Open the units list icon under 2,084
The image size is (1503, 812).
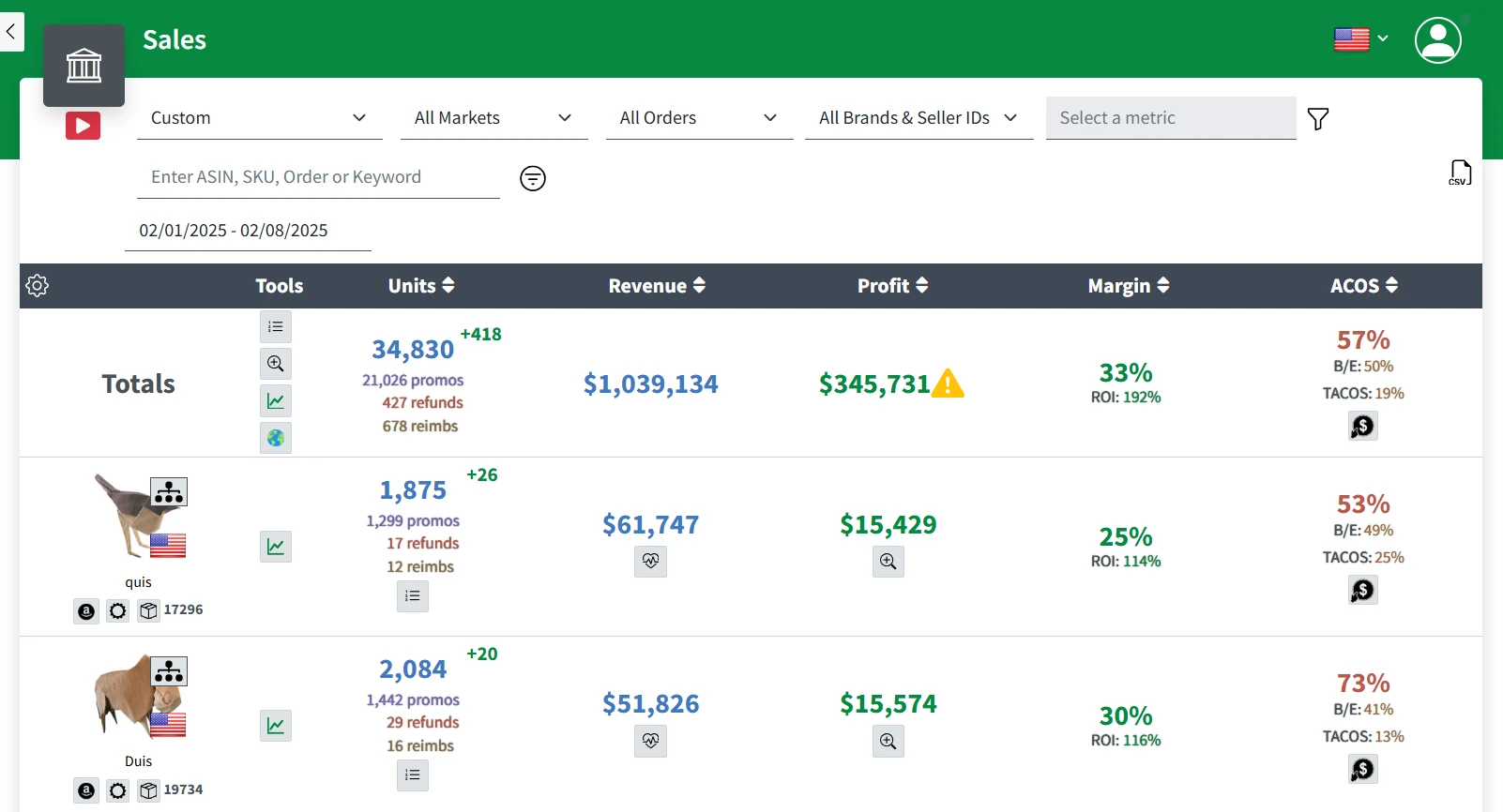click(413, 775)
